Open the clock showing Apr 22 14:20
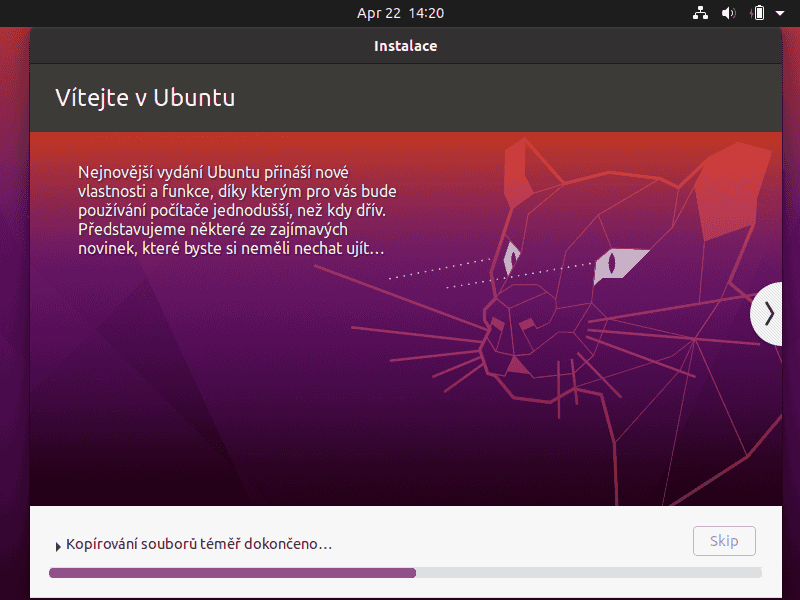 (401, 13)
